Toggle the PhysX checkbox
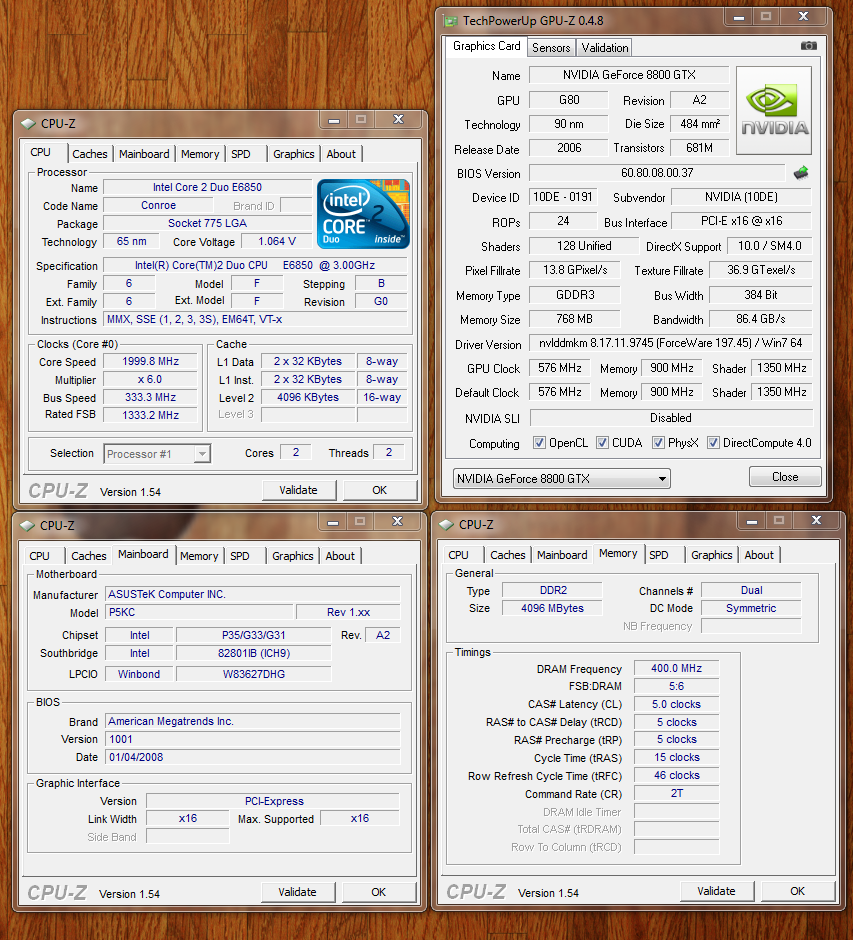853x940 pixels. [658, 443]
